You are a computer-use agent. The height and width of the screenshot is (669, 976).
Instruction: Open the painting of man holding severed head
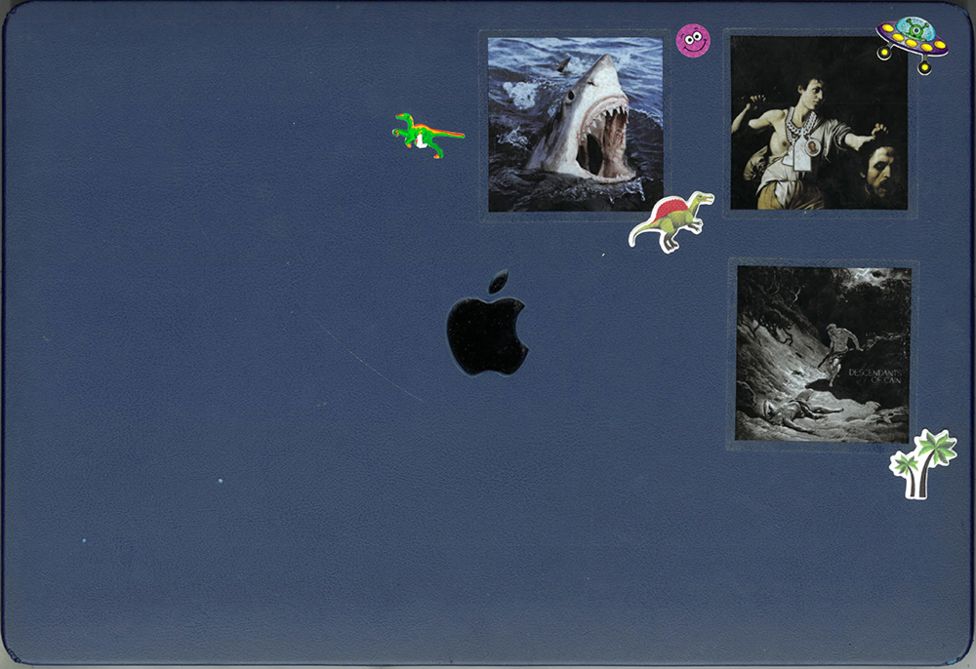coord(818,122)
